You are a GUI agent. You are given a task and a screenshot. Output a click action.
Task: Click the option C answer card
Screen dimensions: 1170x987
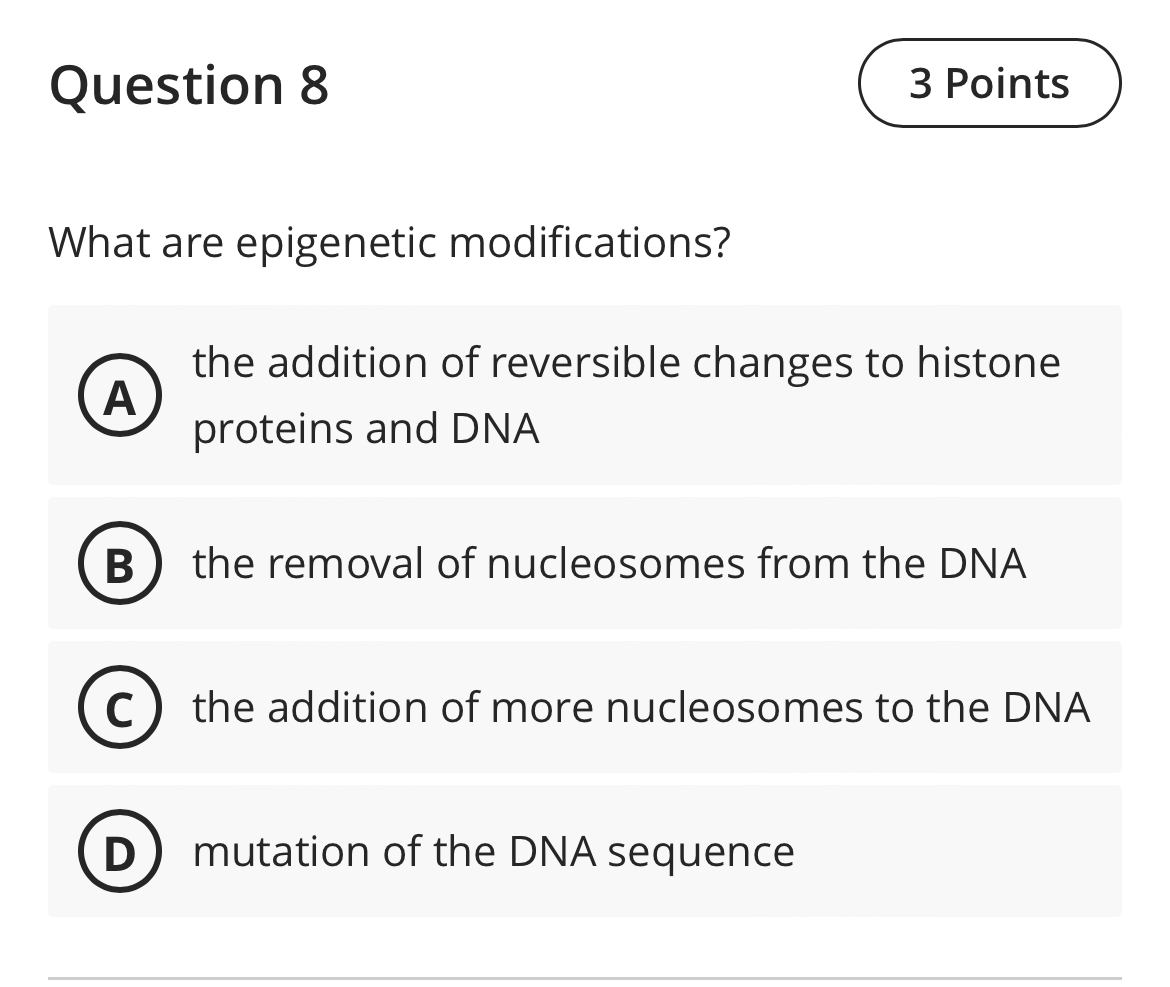(x=585, y=707)
